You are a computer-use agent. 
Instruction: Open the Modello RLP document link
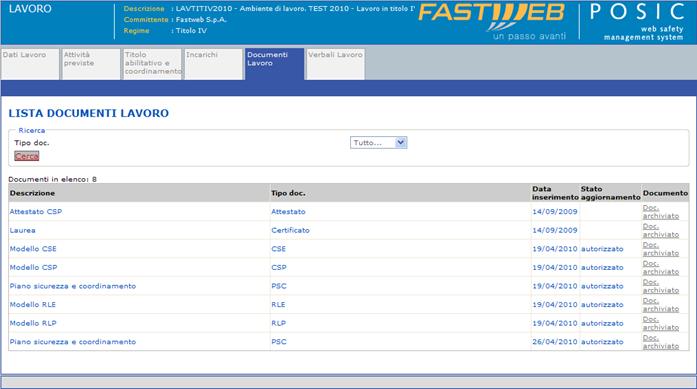pos(33,323)
